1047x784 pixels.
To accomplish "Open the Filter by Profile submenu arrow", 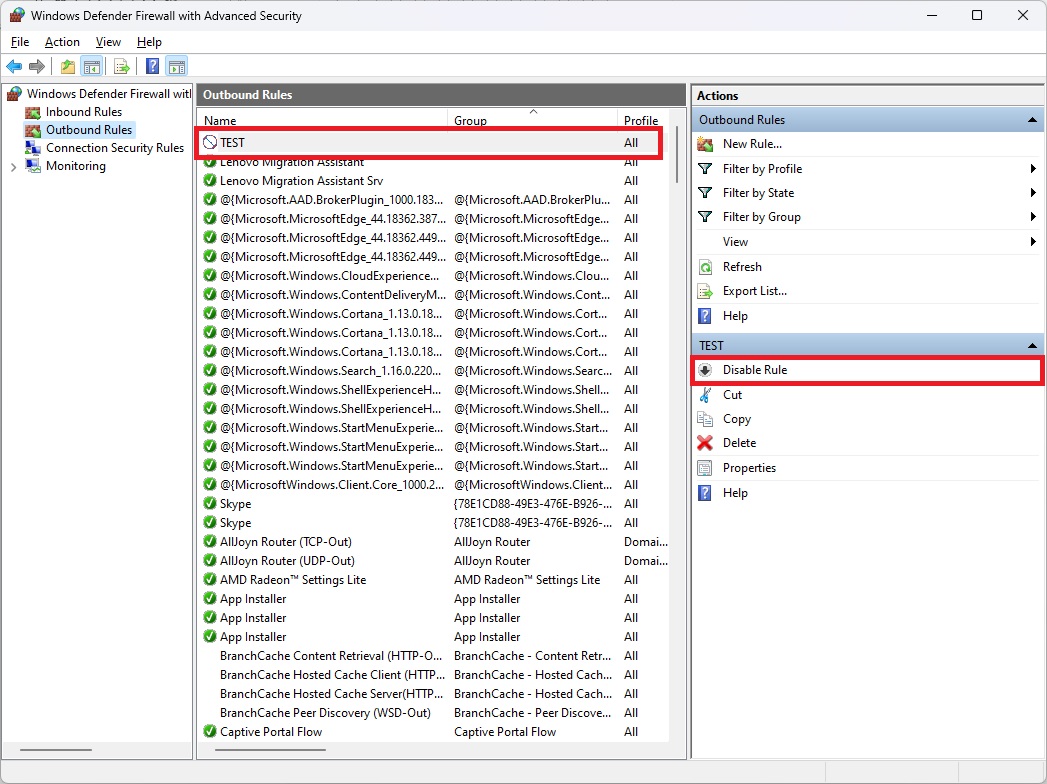I will click(x=1033, y=169).
